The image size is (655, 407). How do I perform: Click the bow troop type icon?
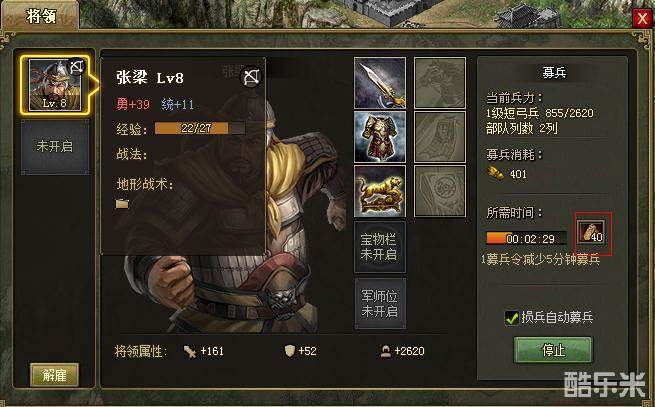click(251, 77)
